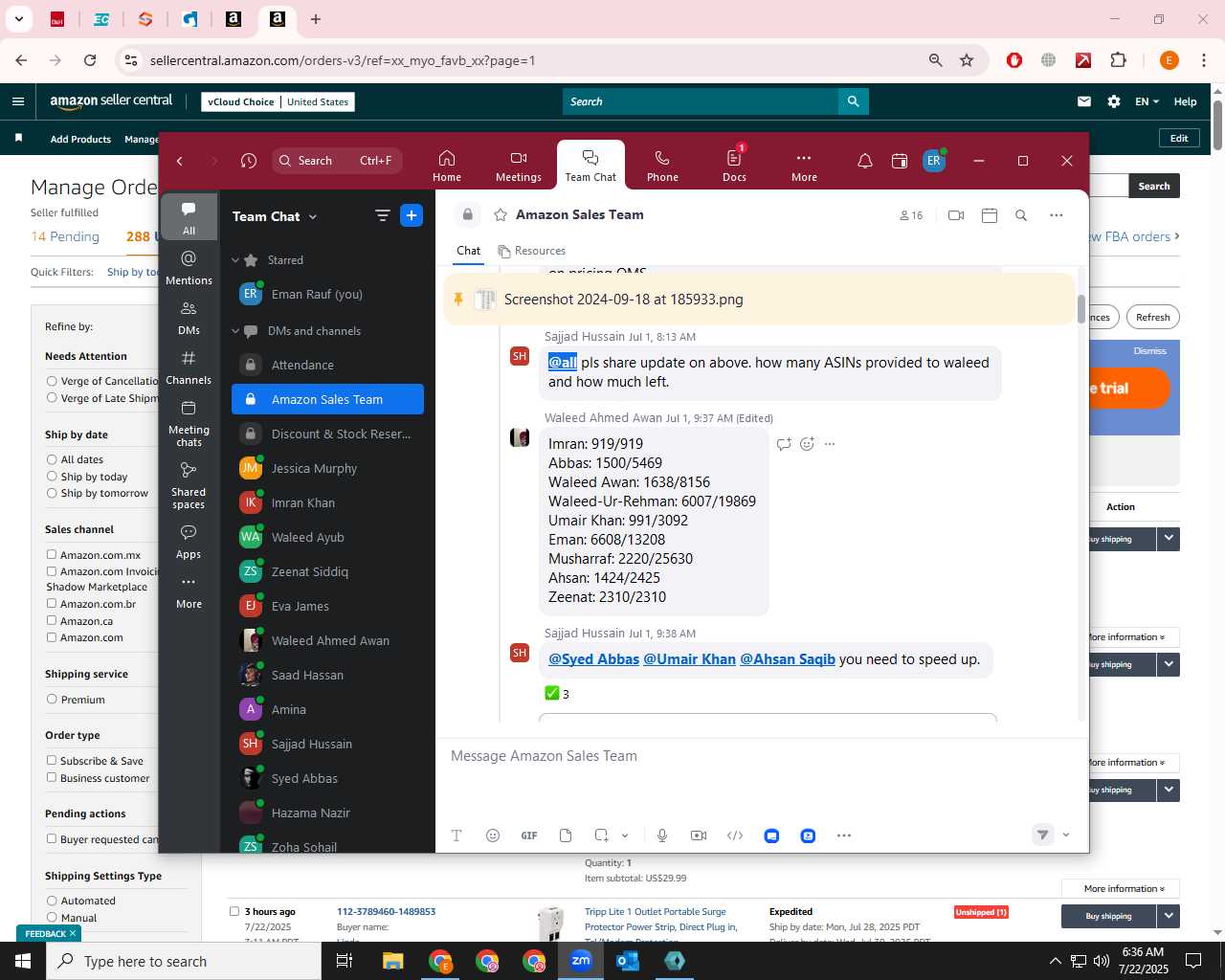The image size is (1225, 980).
Task: Open Zoom notifications bell
Action: (x=865, y=161)
